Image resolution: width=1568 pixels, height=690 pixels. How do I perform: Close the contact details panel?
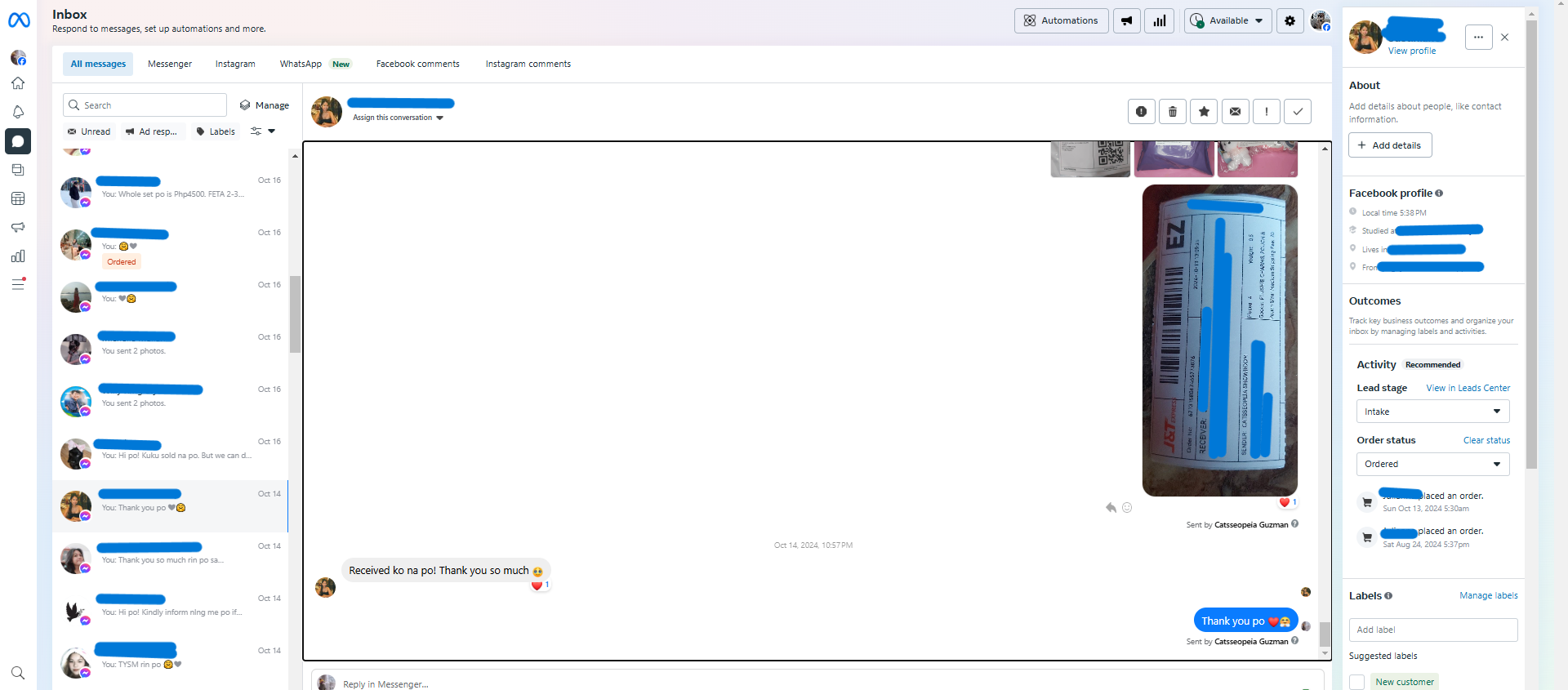[x=1505, y=37]
